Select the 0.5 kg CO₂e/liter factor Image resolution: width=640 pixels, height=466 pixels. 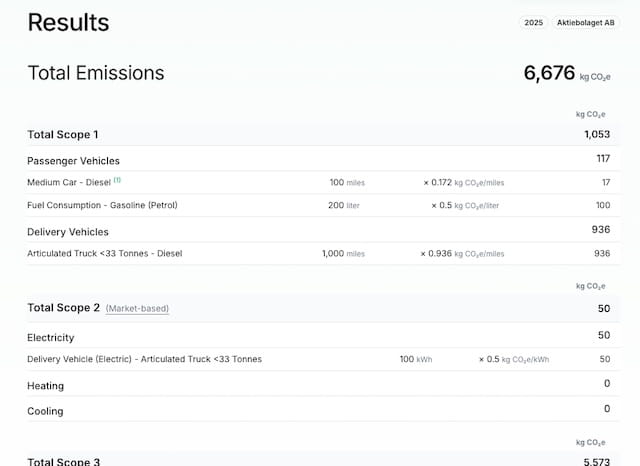click(x=465, y=205)
